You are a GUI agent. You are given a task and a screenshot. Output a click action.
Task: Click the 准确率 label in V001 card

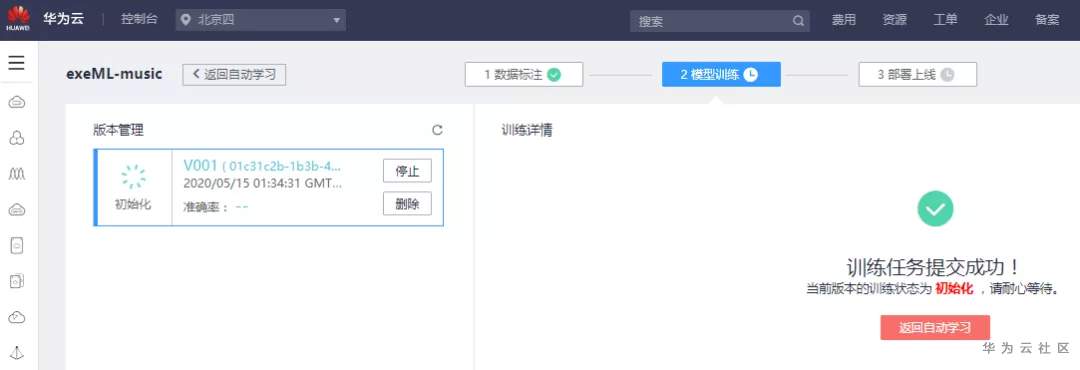tap(205, 207)
